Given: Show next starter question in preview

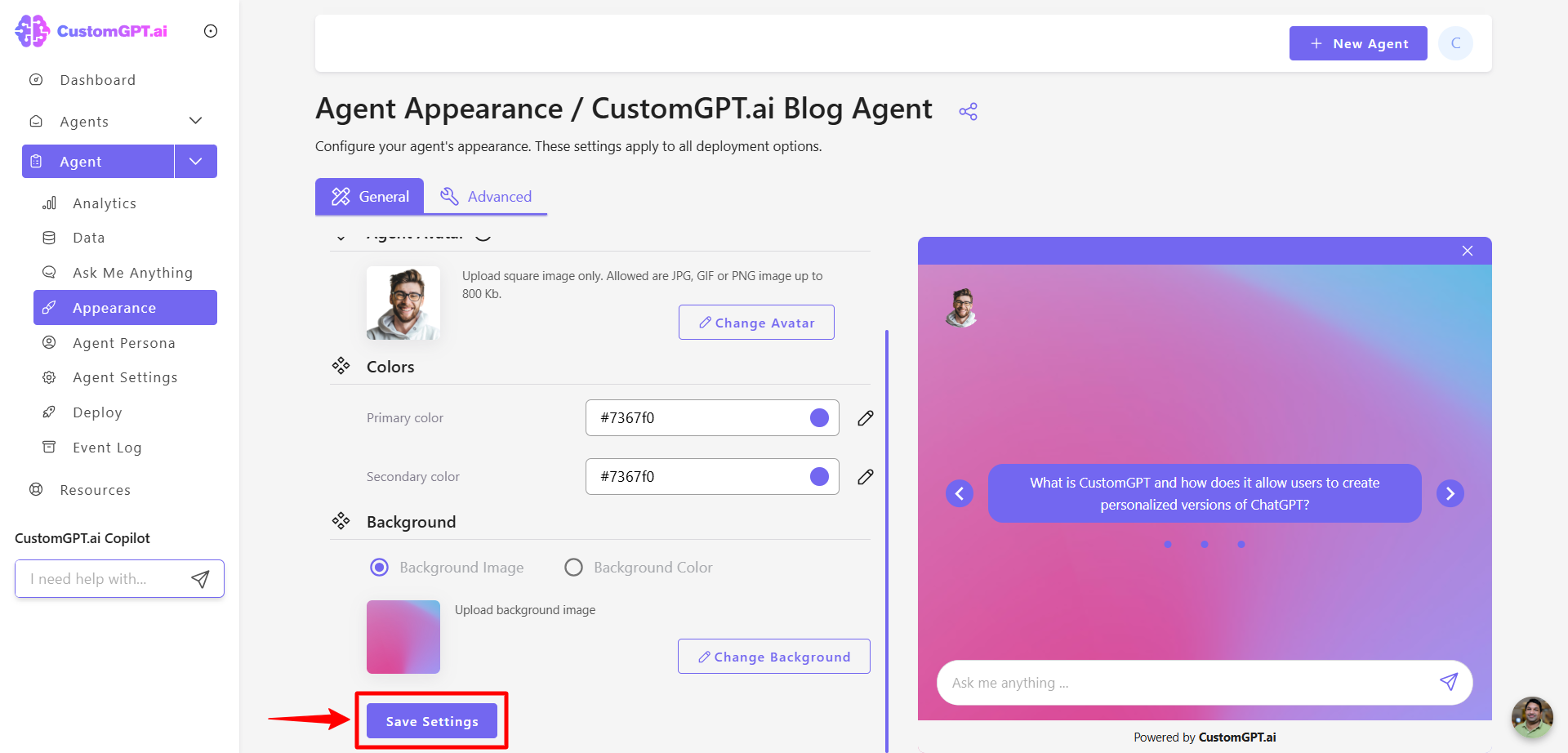Looking at the screenshot, I should click(x=1450, y=493).
